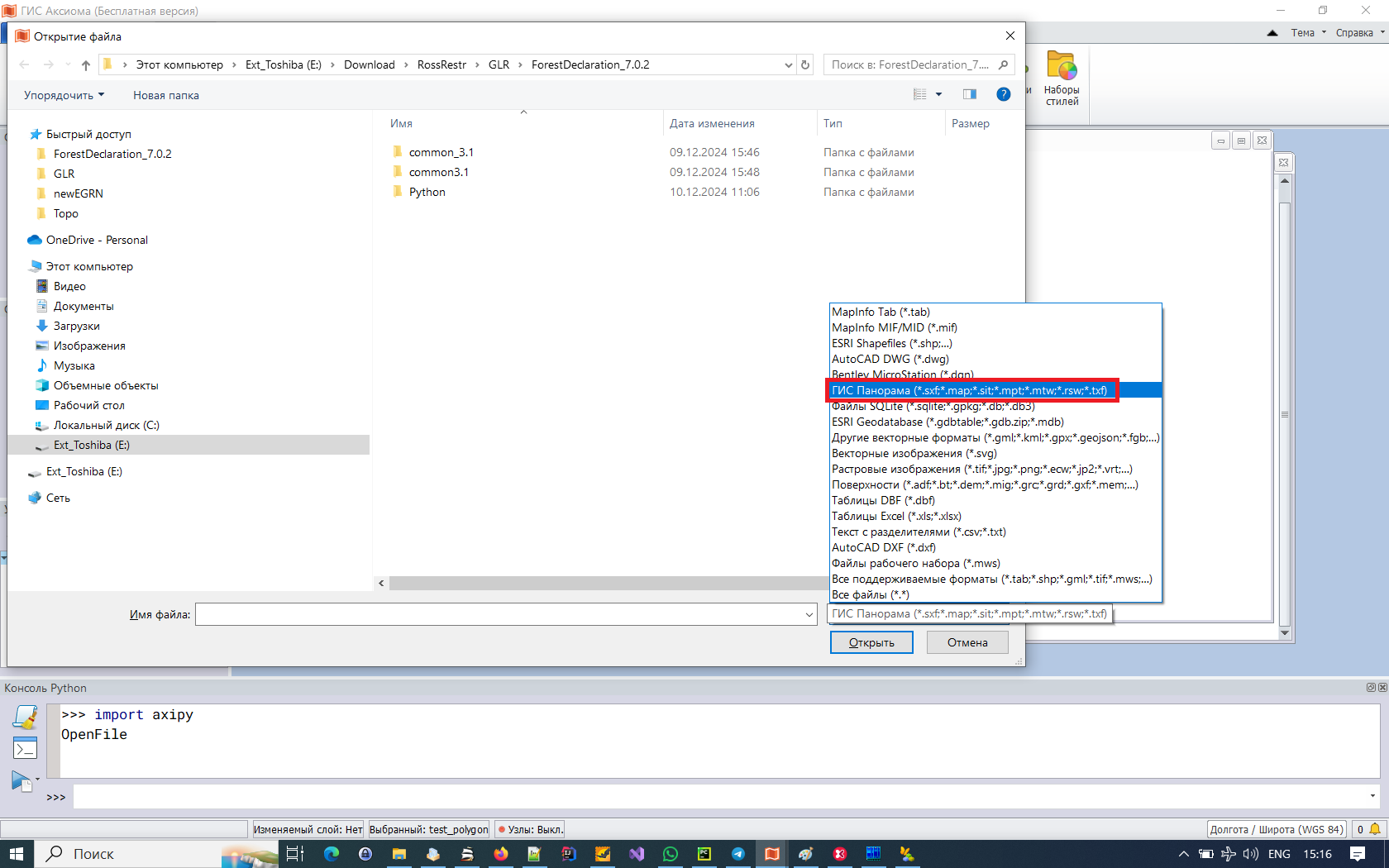Open the Python folder in file list

point(427,192)
